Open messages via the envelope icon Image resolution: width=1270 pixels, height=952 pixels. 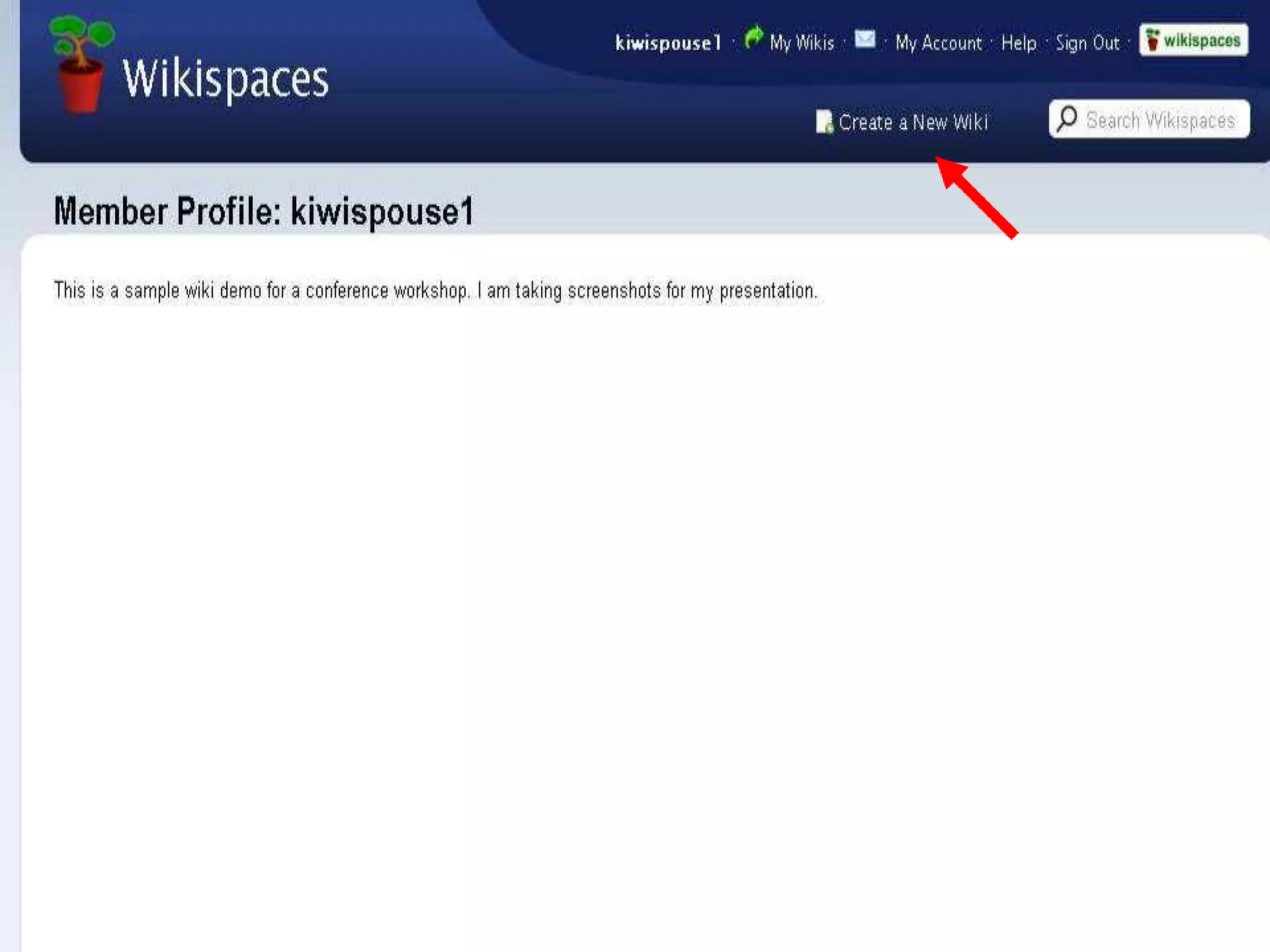864,40
